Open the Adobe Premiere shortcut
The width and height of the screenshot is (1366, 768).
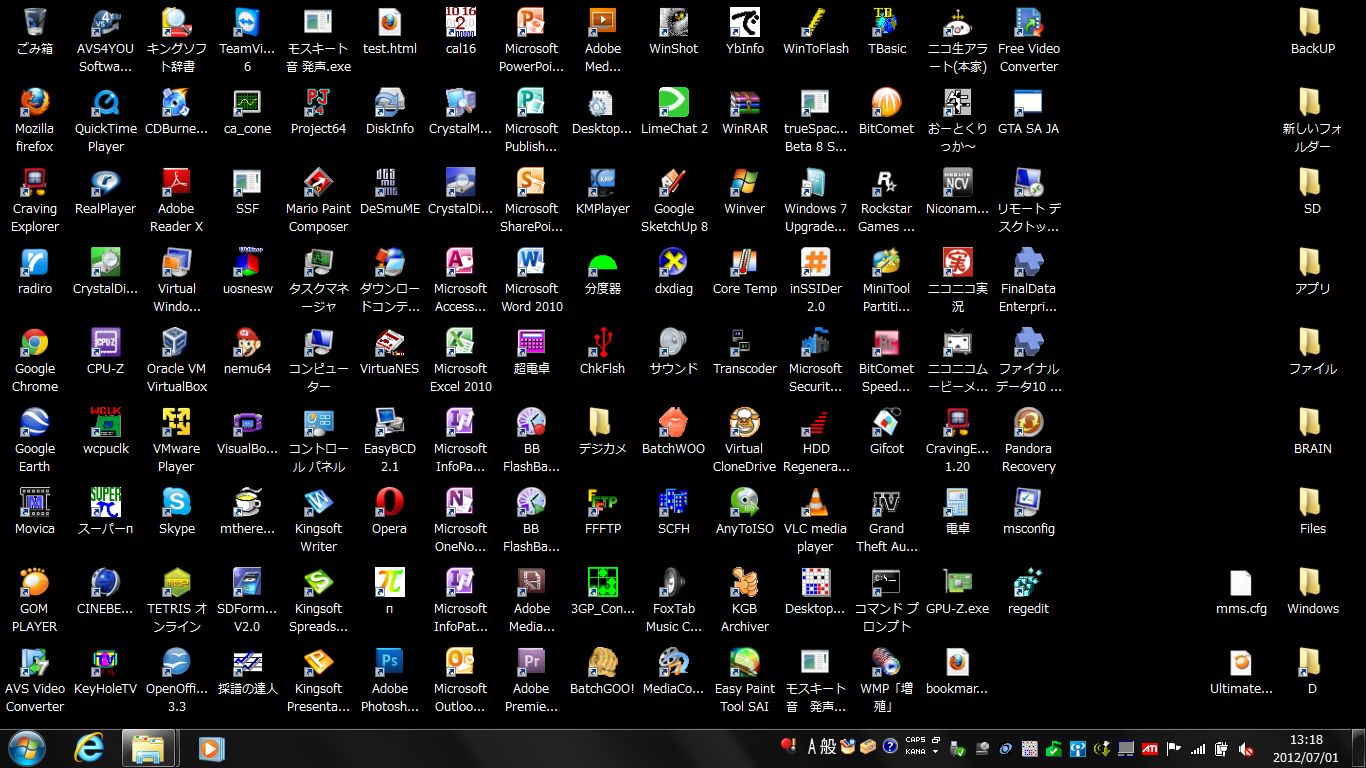531,680
